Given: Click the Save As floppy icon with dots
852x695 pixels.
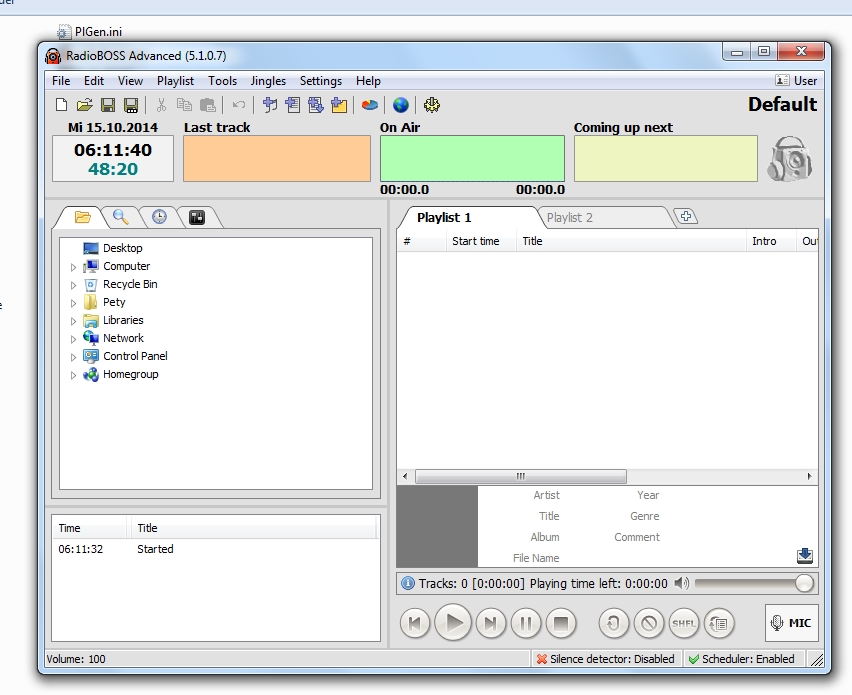Looking at the screenshot, I should tap(131, 105).
